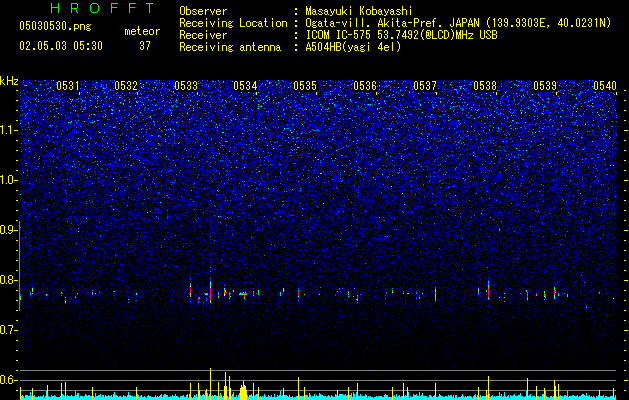This screenshot has width=629, height=400.
Task: Click the 0540 time marker
Action: point(605,86)
